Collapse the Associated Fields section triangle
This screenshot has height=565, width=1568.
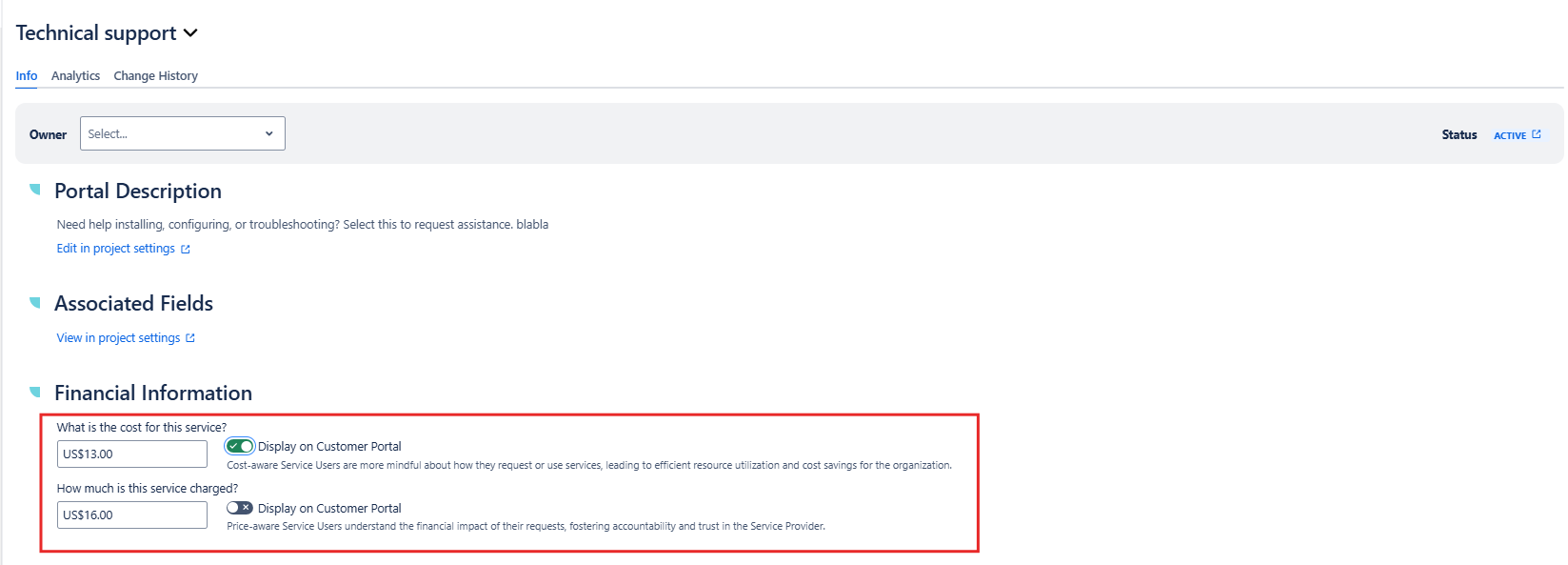[x=35, y=302]
